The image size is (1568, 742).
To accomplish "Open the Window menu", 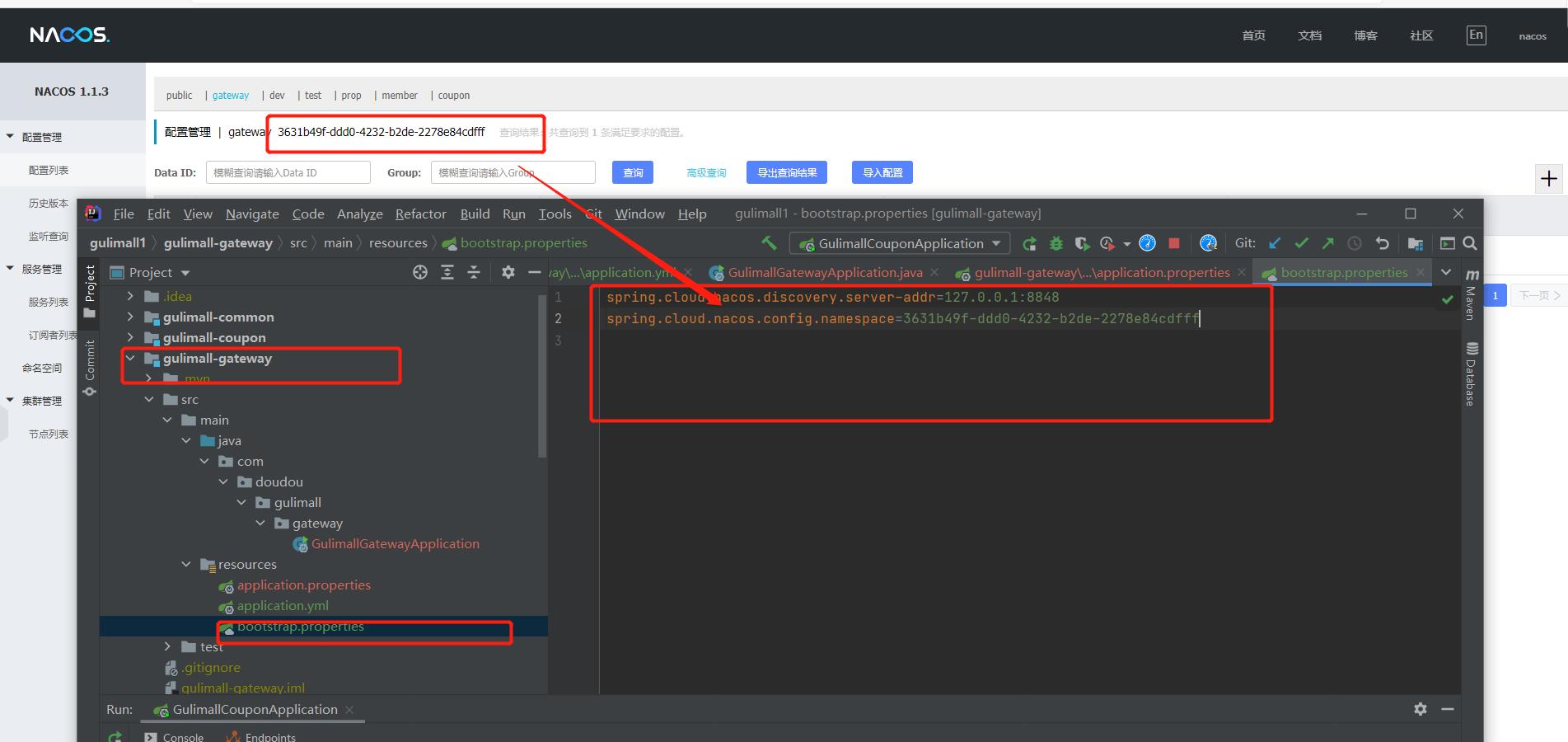I will tap(639, 214).
